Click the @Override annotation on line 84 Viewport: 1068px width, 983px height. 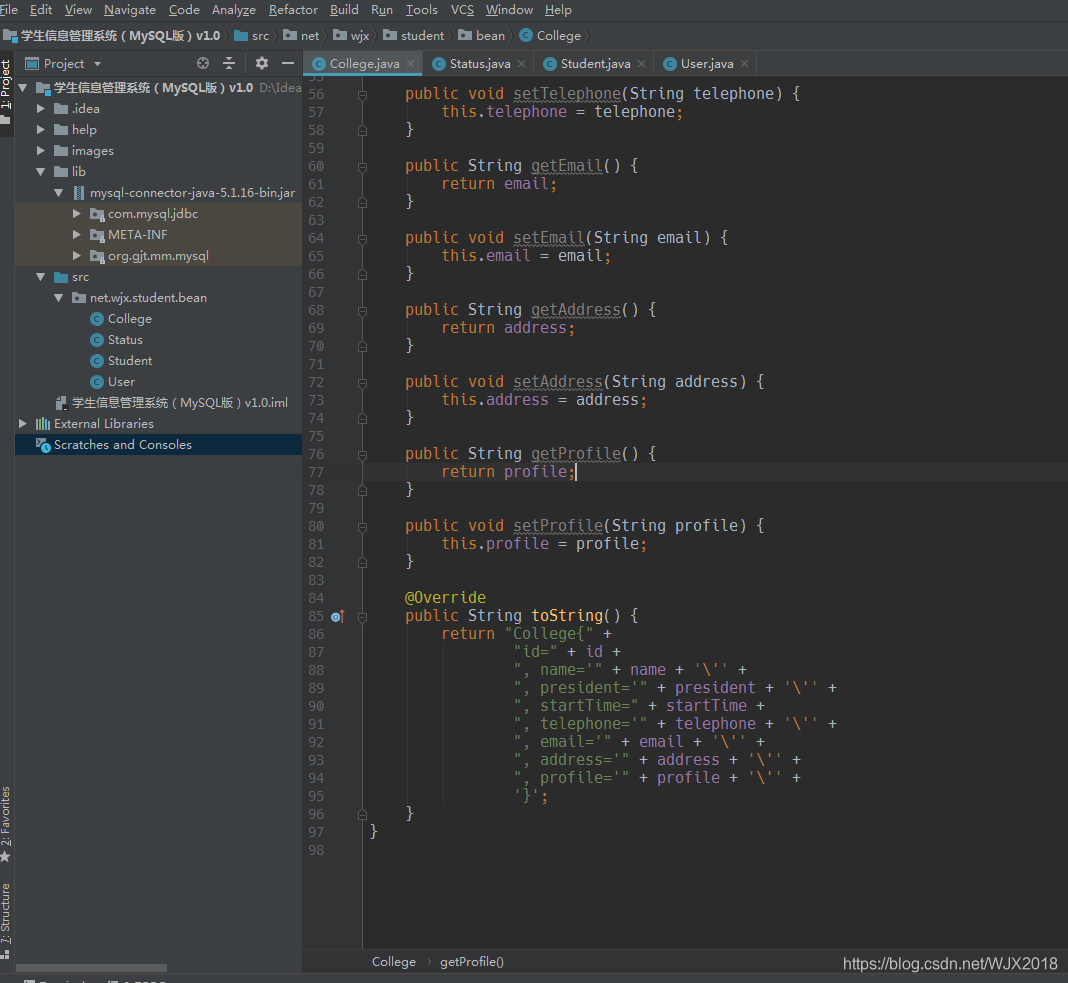coord(445,598)
